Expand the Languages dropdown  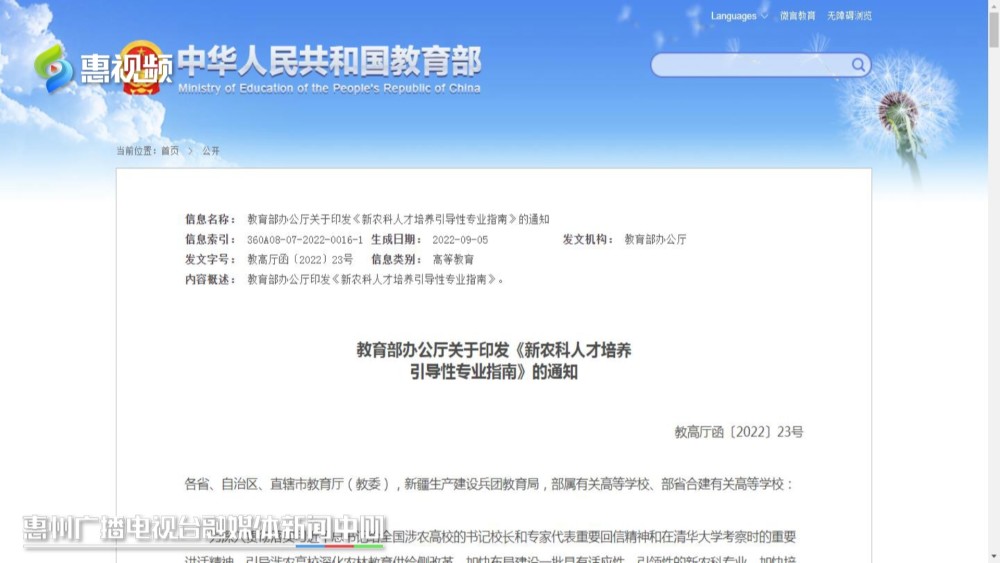739,16
